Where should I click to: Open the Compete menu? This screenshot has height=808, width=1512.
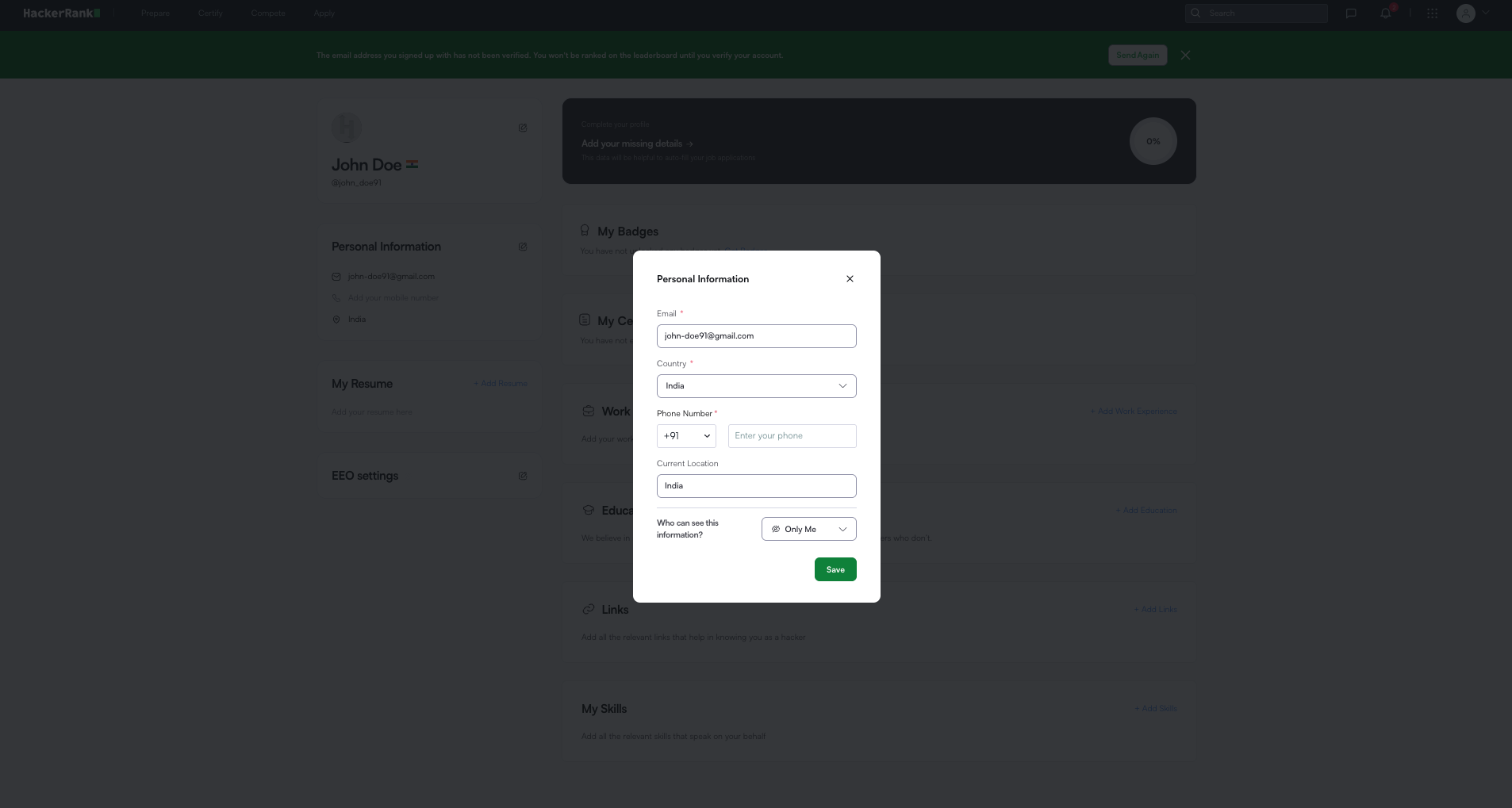[x=268, y=13]
